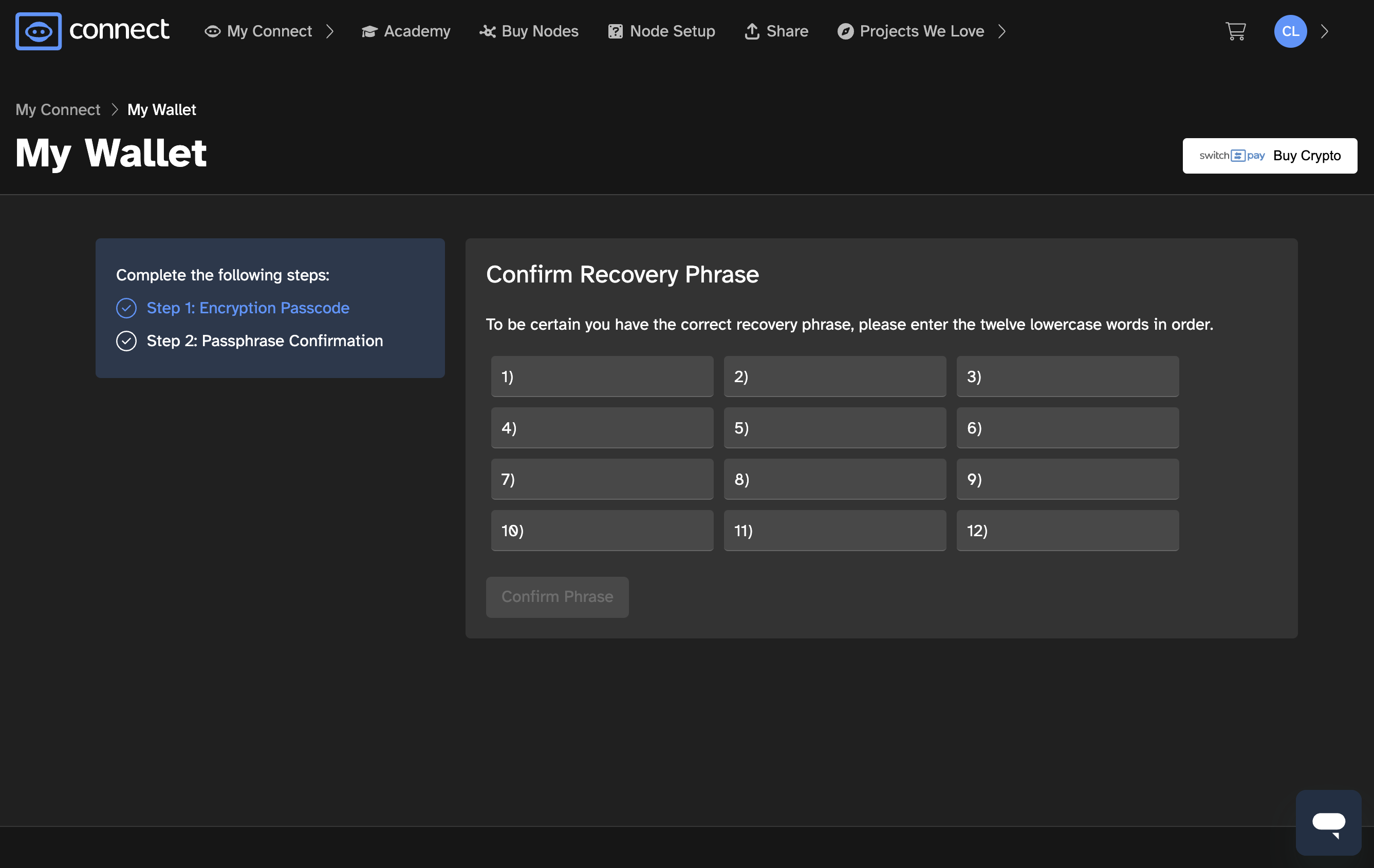The width and height of the screenshot is (1374, 868).
Task: Click the Connect logo icon
Action: pos(38,31)
